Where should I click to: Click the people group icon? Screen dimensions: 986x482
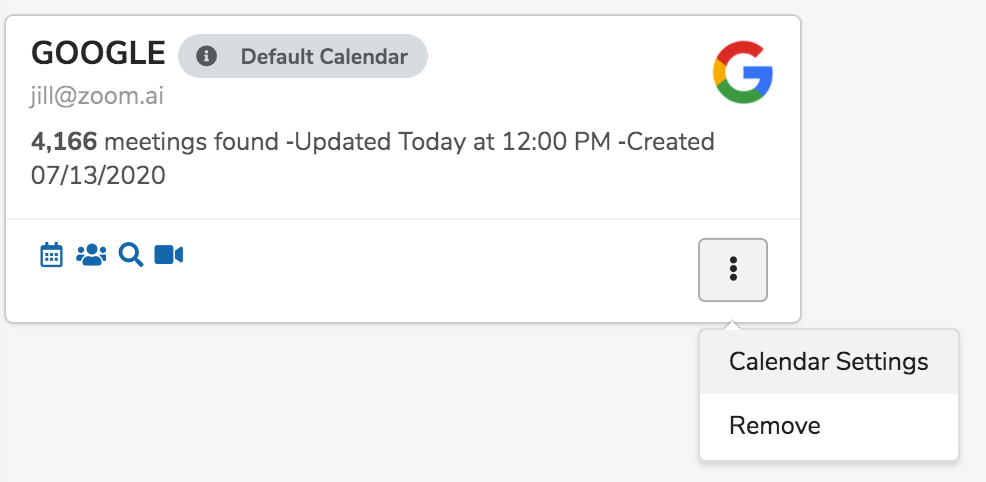[91, 255]
